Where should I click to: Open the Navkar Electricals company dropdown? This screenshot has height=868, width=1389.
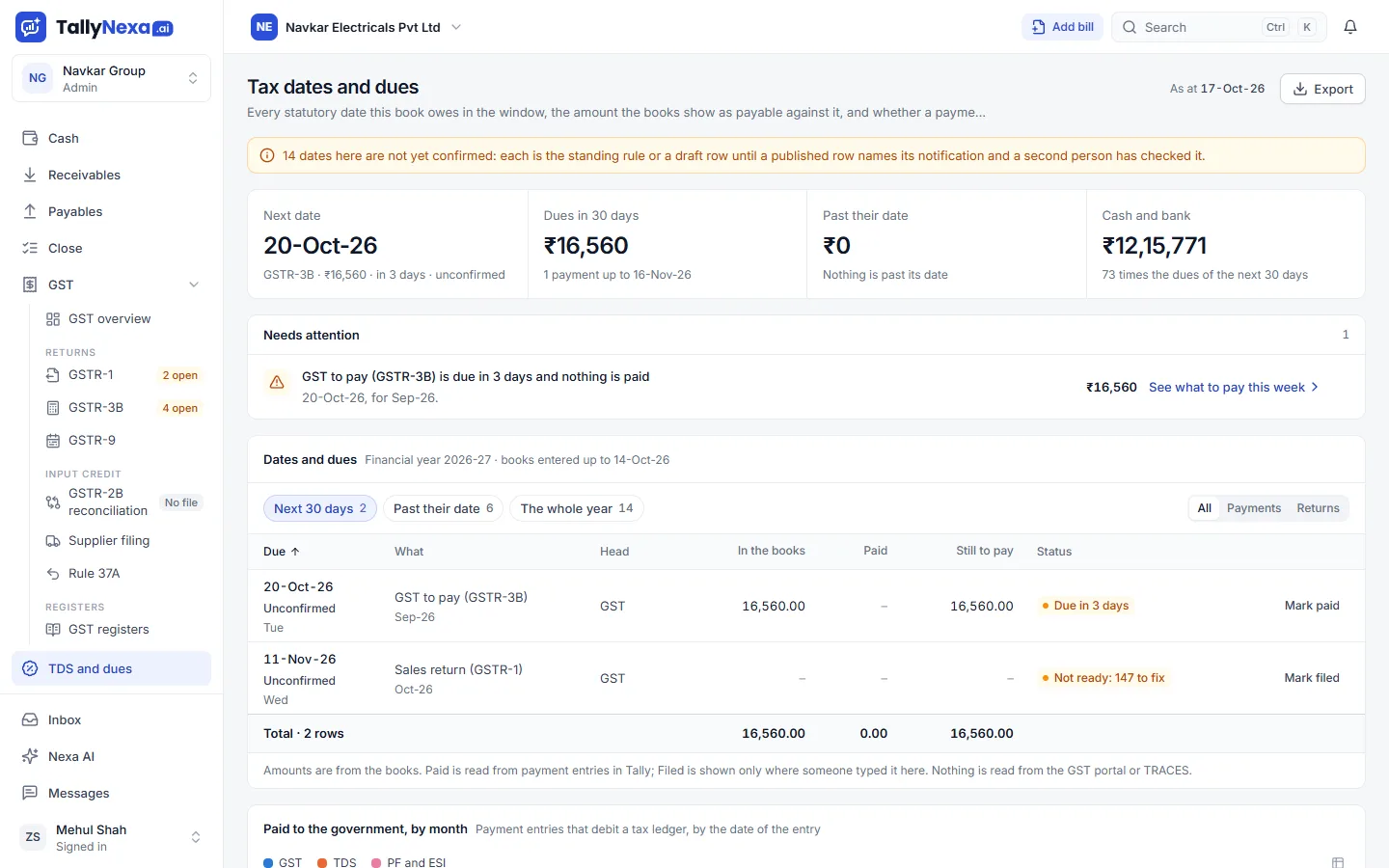(356, 27)
